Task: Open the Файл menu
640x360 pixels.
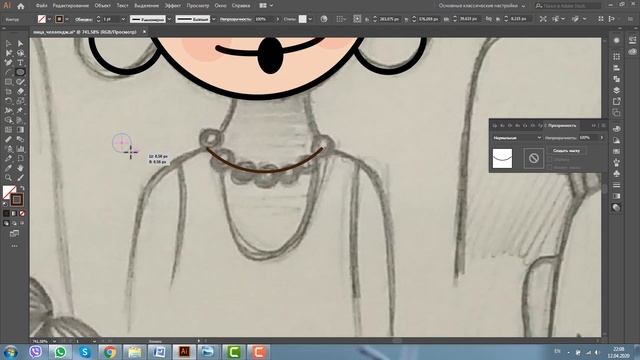Action: tap(41, 6)
